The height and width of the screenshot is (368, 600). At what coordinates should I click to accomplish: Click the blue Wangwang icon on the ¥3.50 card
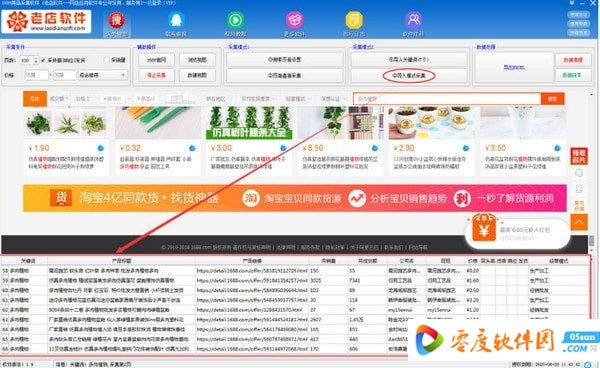(557, 148)
